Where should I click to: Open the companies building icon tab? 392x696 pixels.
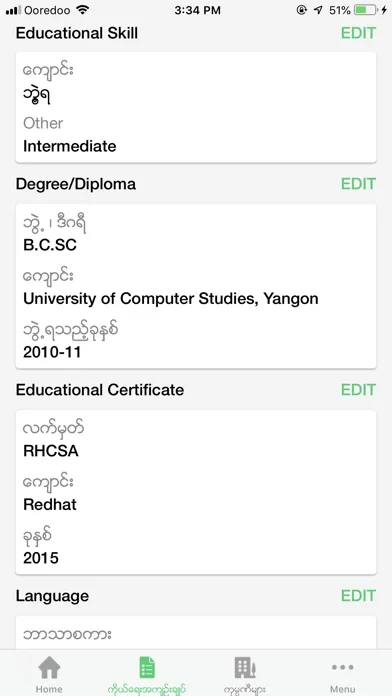245,667
